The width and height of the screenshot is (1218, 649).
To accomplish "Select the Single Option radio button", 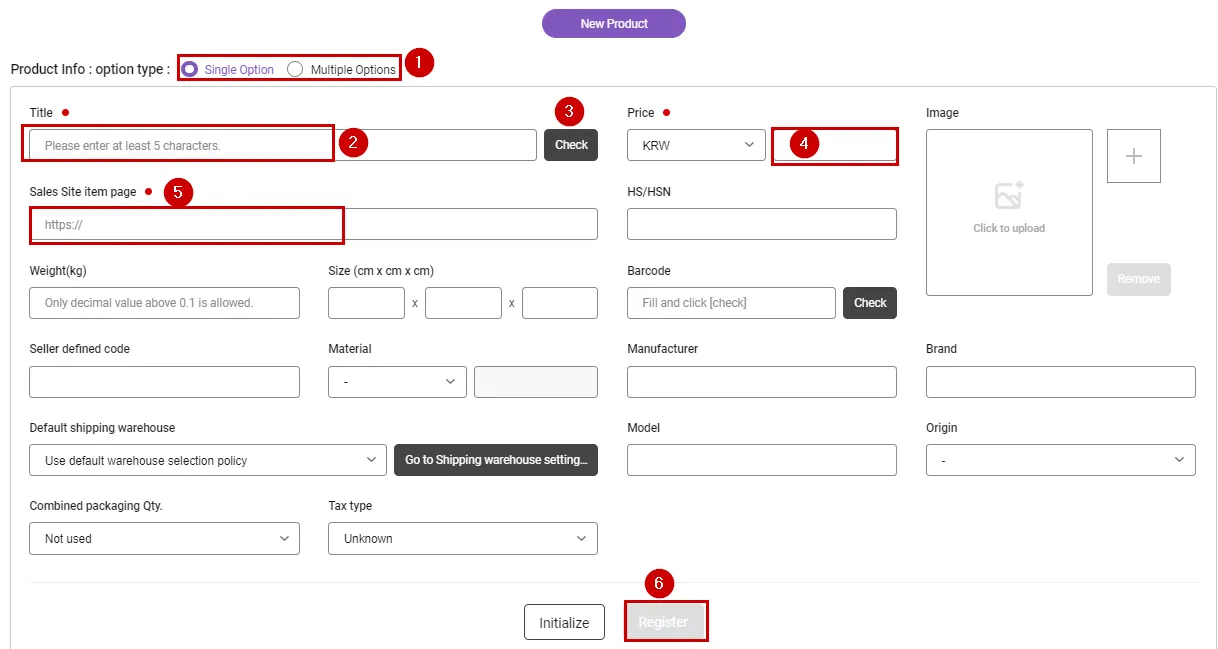I will point(190,69).
